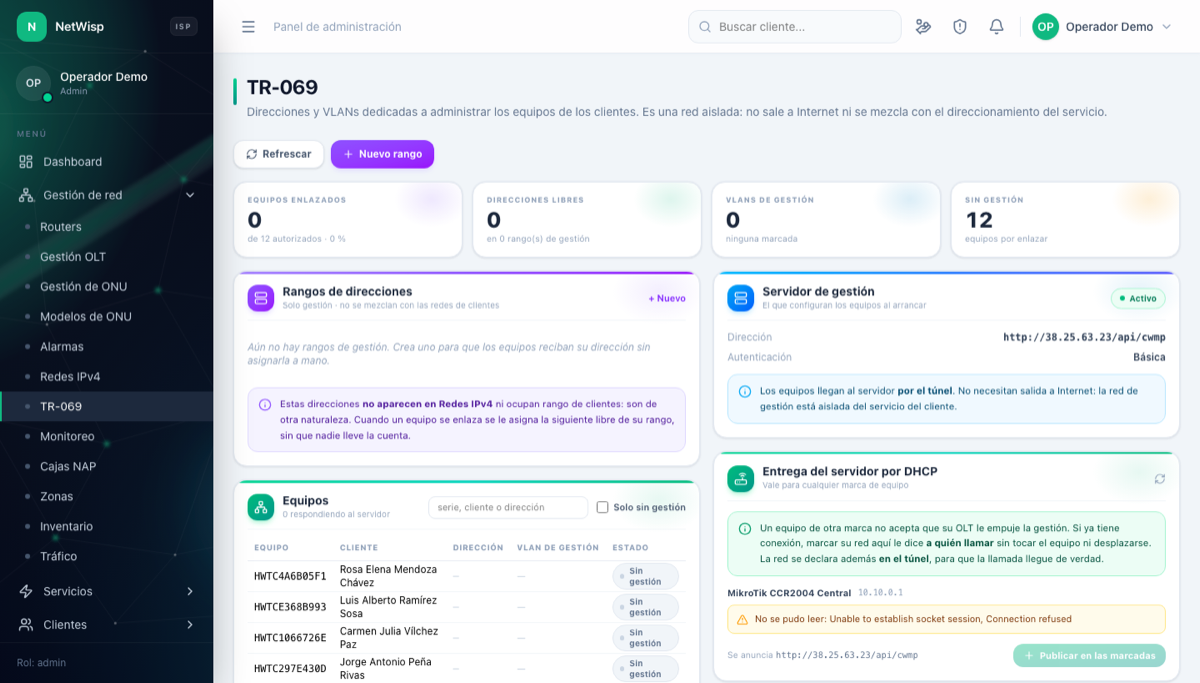Open the notifications bell icon
The height and width of the screenshot is (683, 1200).
pos(996,27)
